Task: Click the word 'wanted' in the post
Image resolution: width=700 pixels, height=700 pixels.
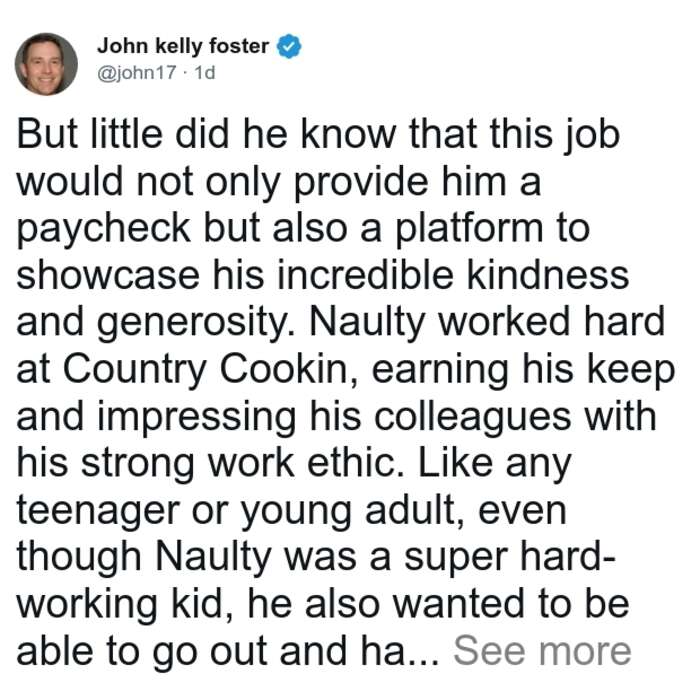Action: pos(458,604)
